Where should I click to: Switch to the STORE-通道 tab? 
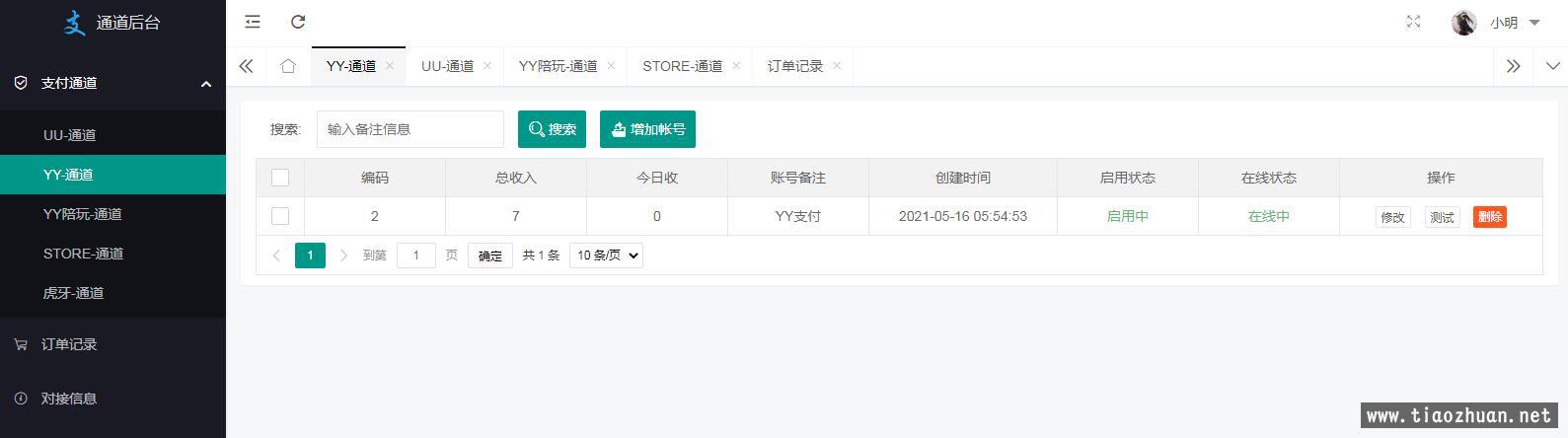(682, 66)
